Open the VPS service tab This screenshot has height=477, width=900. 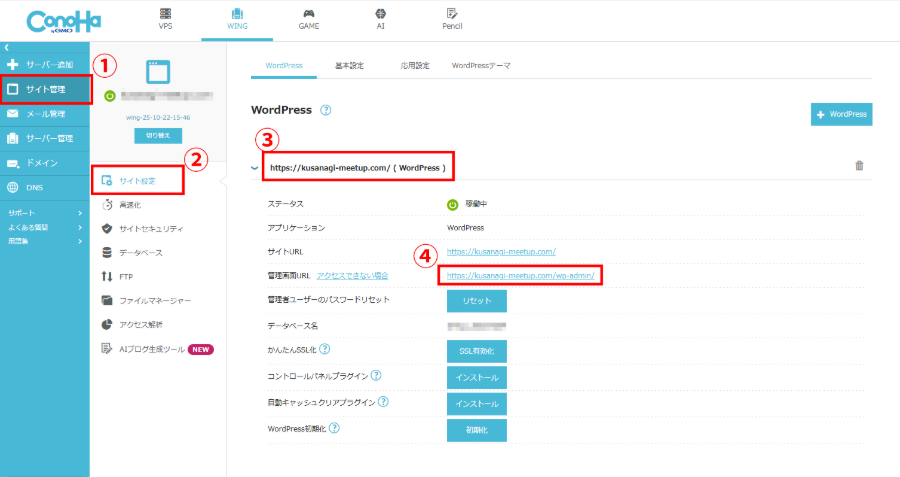tap(164, 19)
